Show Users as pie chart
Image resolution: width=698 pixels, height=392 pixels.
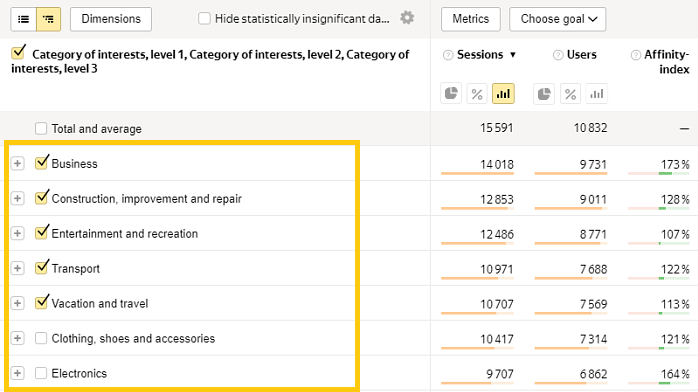[x=544, y=93]
